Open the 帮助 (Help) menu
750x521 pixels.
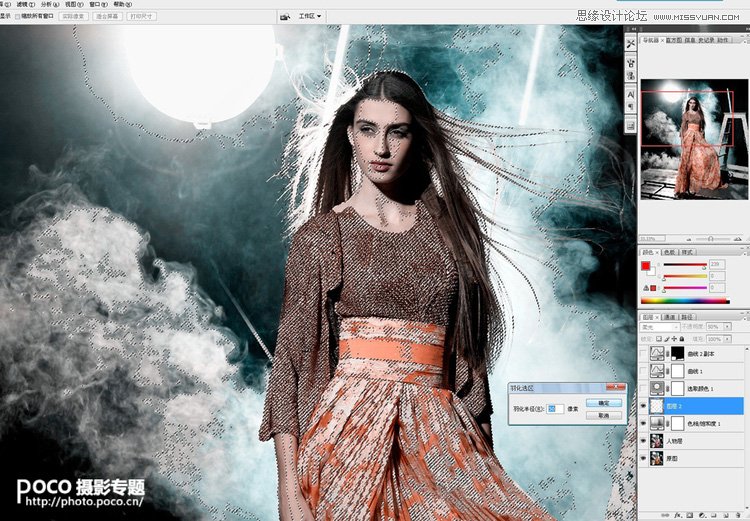click(123, 4)
